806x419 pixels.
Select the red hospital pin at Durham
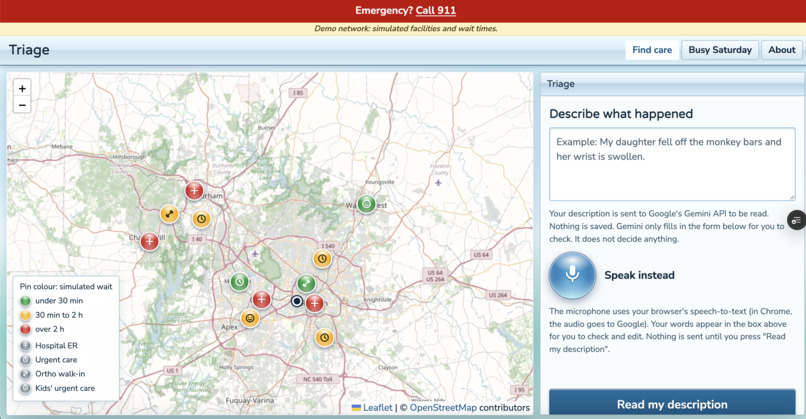(x=194, y=191)
